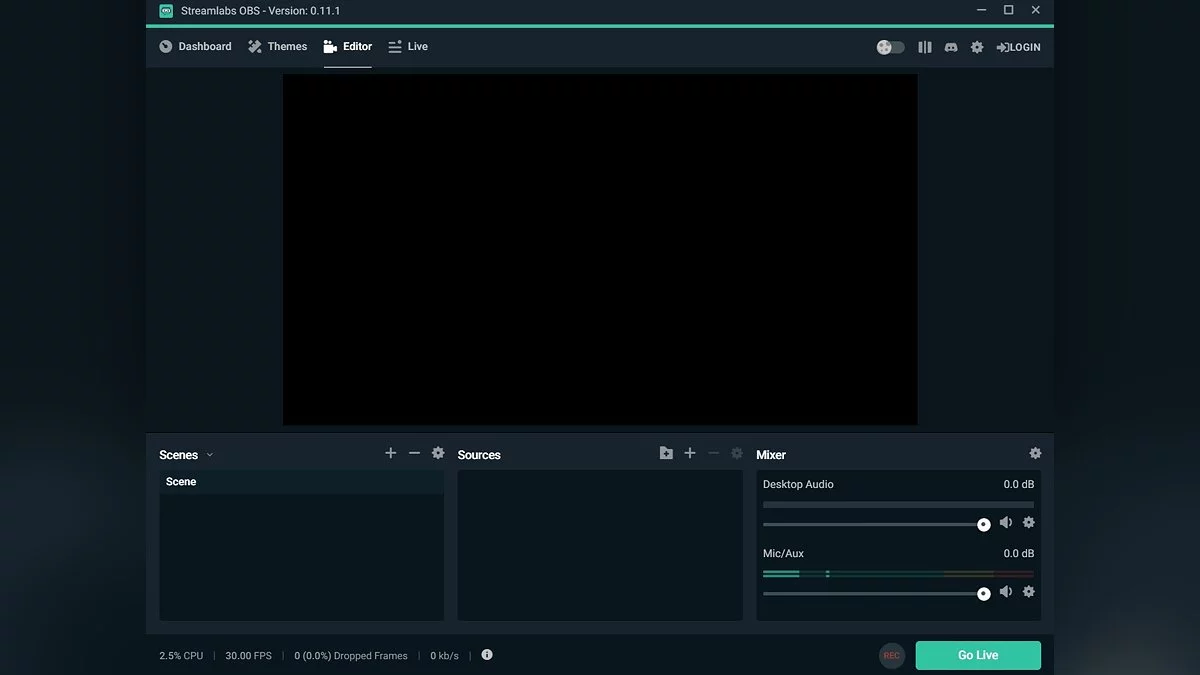
Task: Show the info icon in status bar
Action: (x=487, y=655)
